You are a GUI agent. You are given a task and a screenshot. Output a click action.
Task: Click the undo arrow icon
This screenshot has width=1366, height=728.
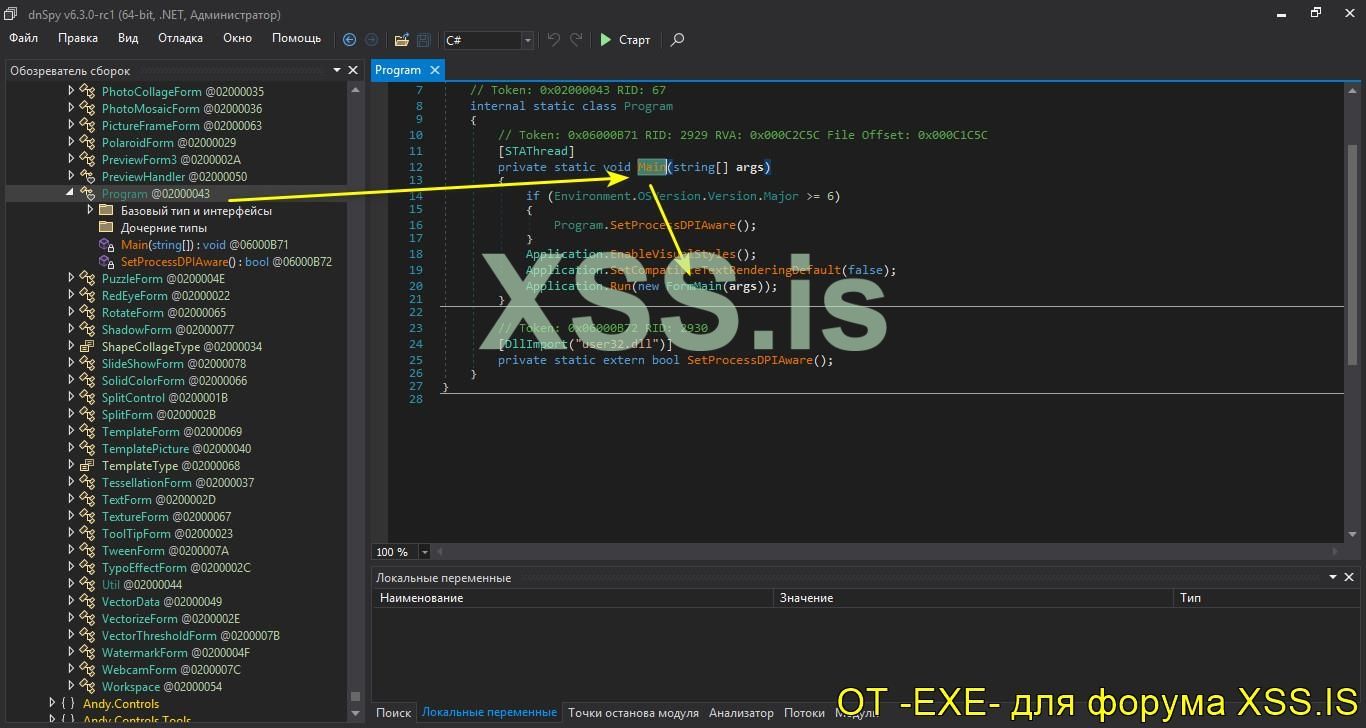(x=553, y=40)
